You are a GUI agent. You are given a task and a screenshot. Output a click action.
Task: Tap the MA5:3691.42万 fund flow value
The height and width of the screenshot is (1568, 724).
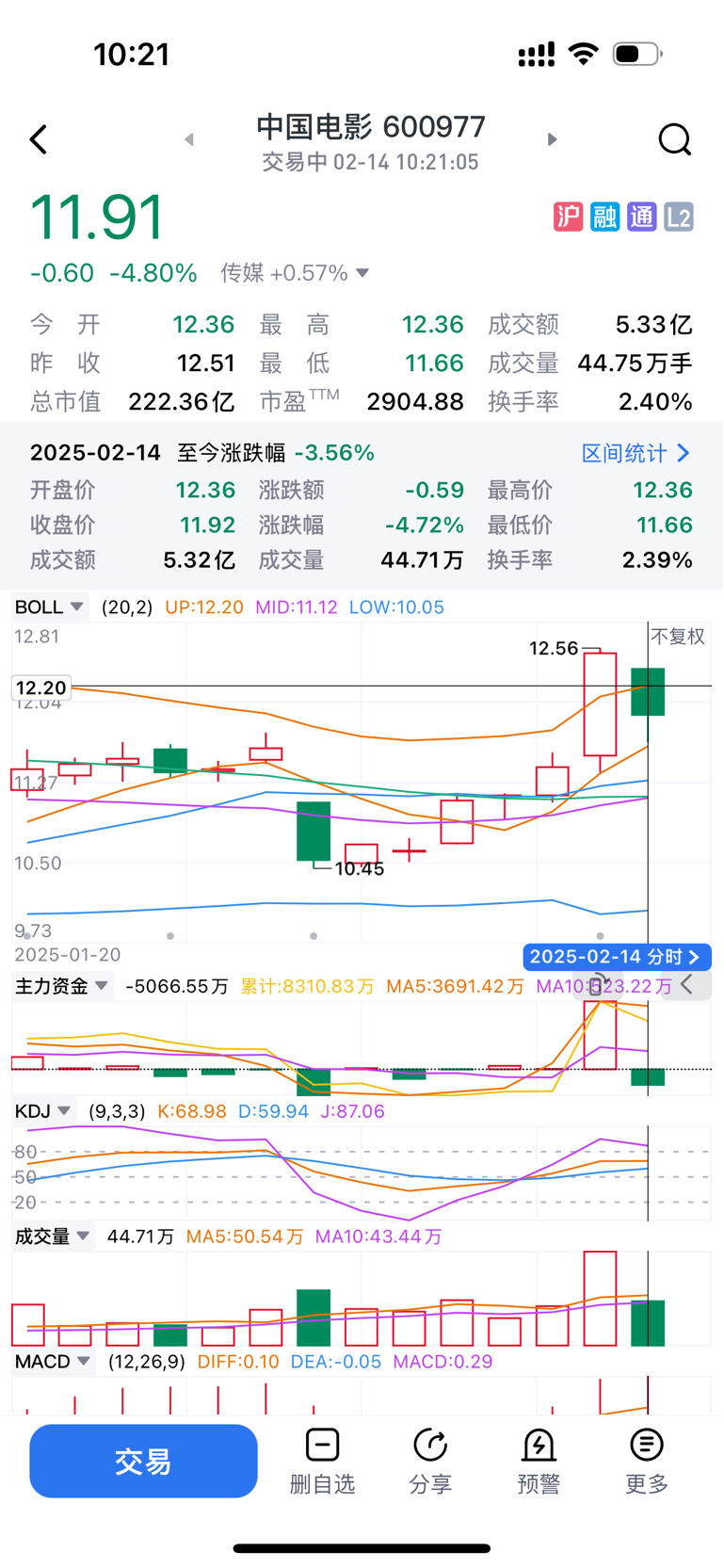(456, 986)
